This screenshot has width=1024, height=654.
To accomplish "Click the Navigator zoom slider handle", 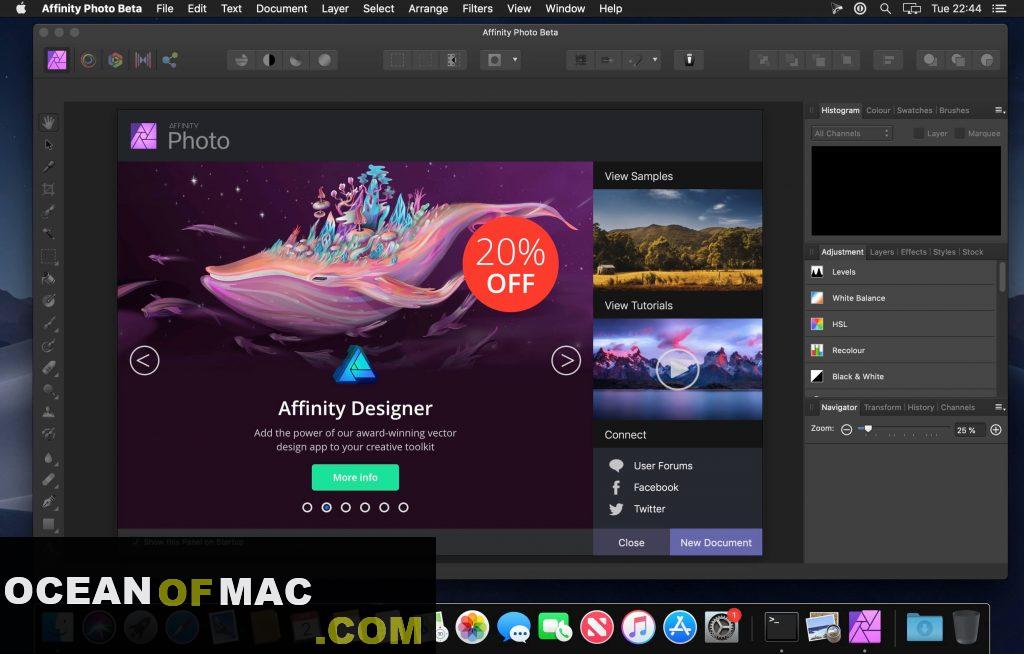I will point(868,429).
